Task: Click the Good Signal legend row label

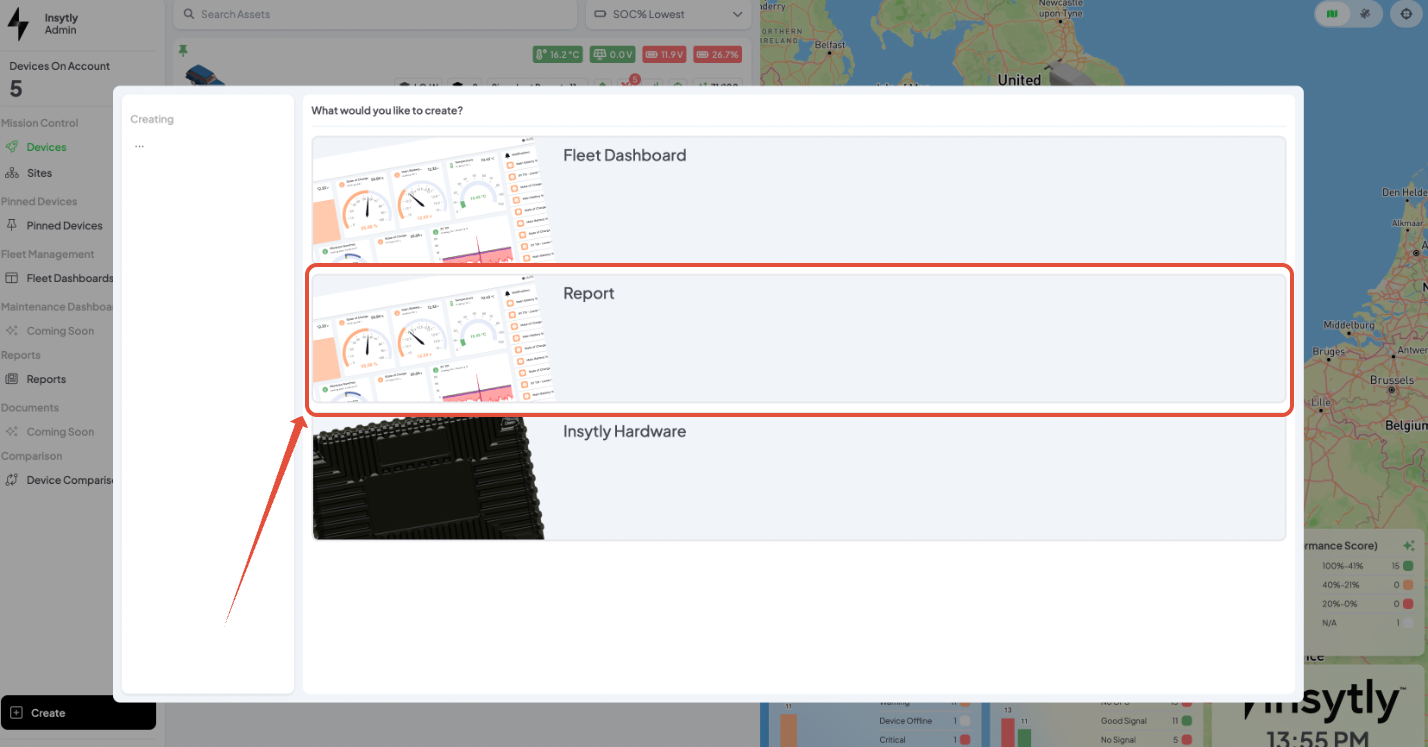Action: (x=1124, y=721)
